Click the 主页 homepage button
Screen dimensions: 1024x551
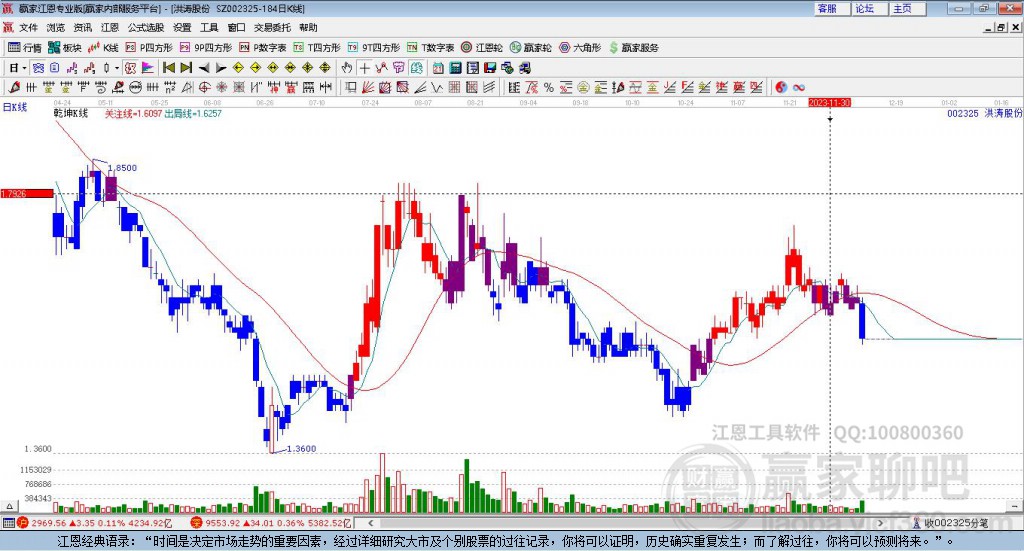(x=907, y=8)
